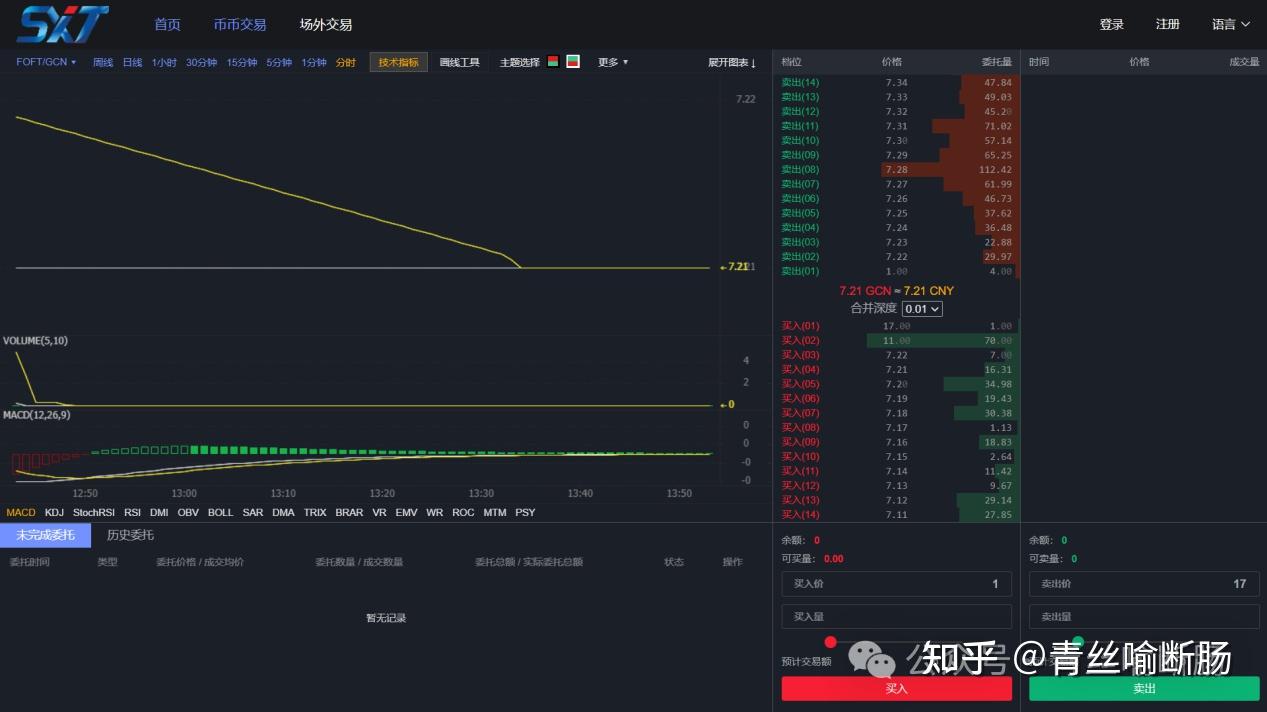The image size is (1267, 712).
Task: Select the RSI indicator
Action: point(132,512)
